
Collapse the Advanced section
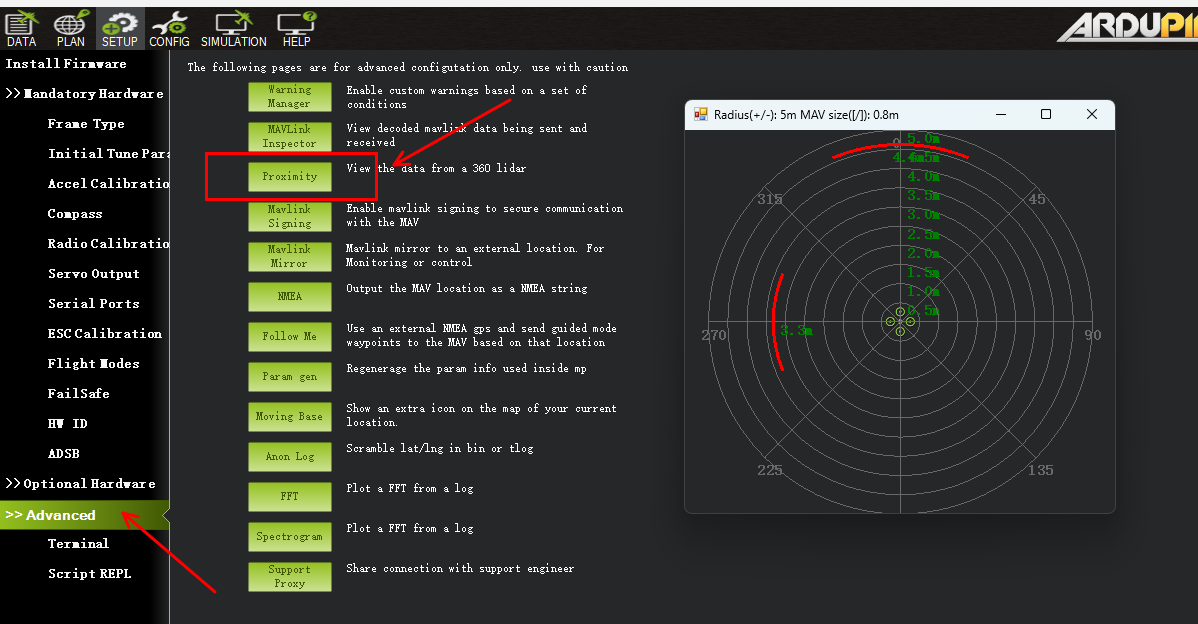coord(52,515)
